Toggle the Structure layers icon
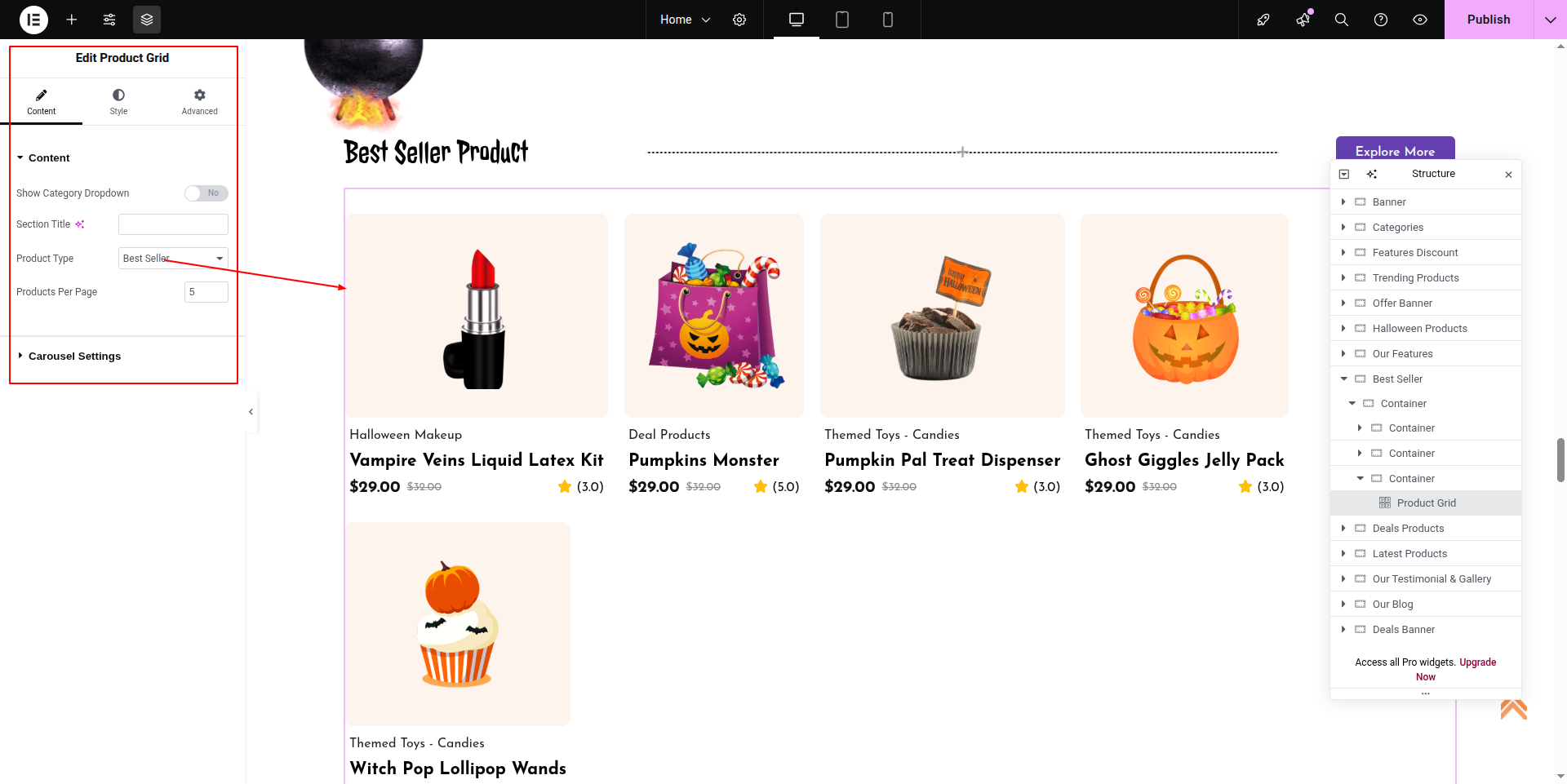 click(147, 20)
